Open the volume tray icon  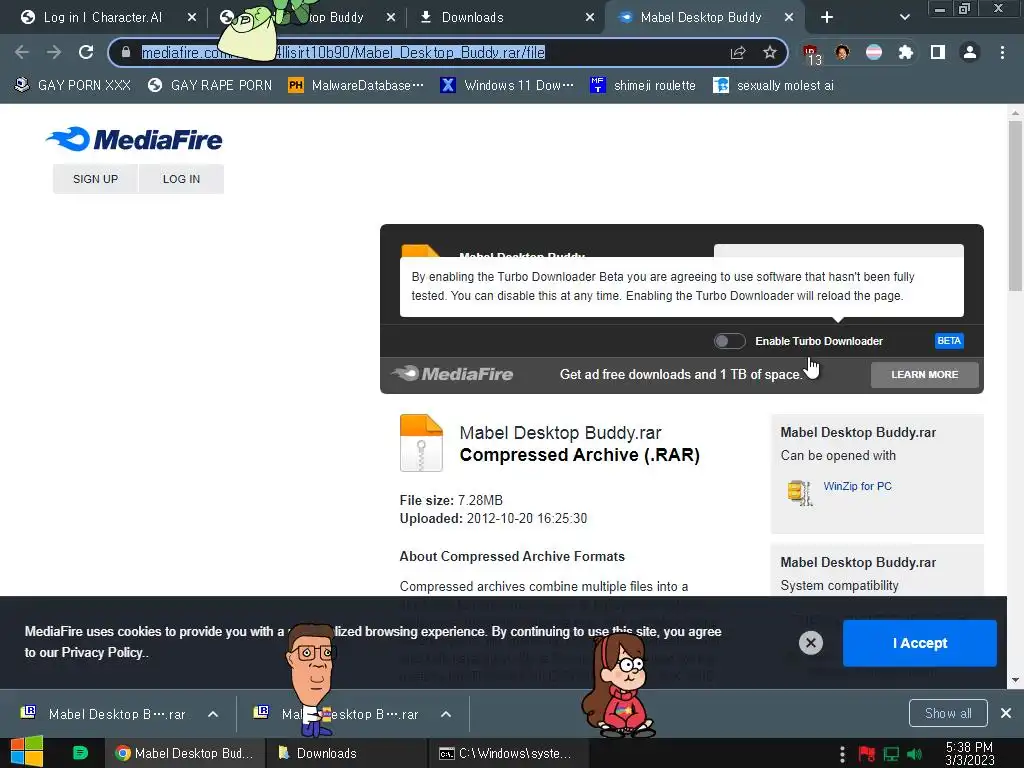(915, 754)
